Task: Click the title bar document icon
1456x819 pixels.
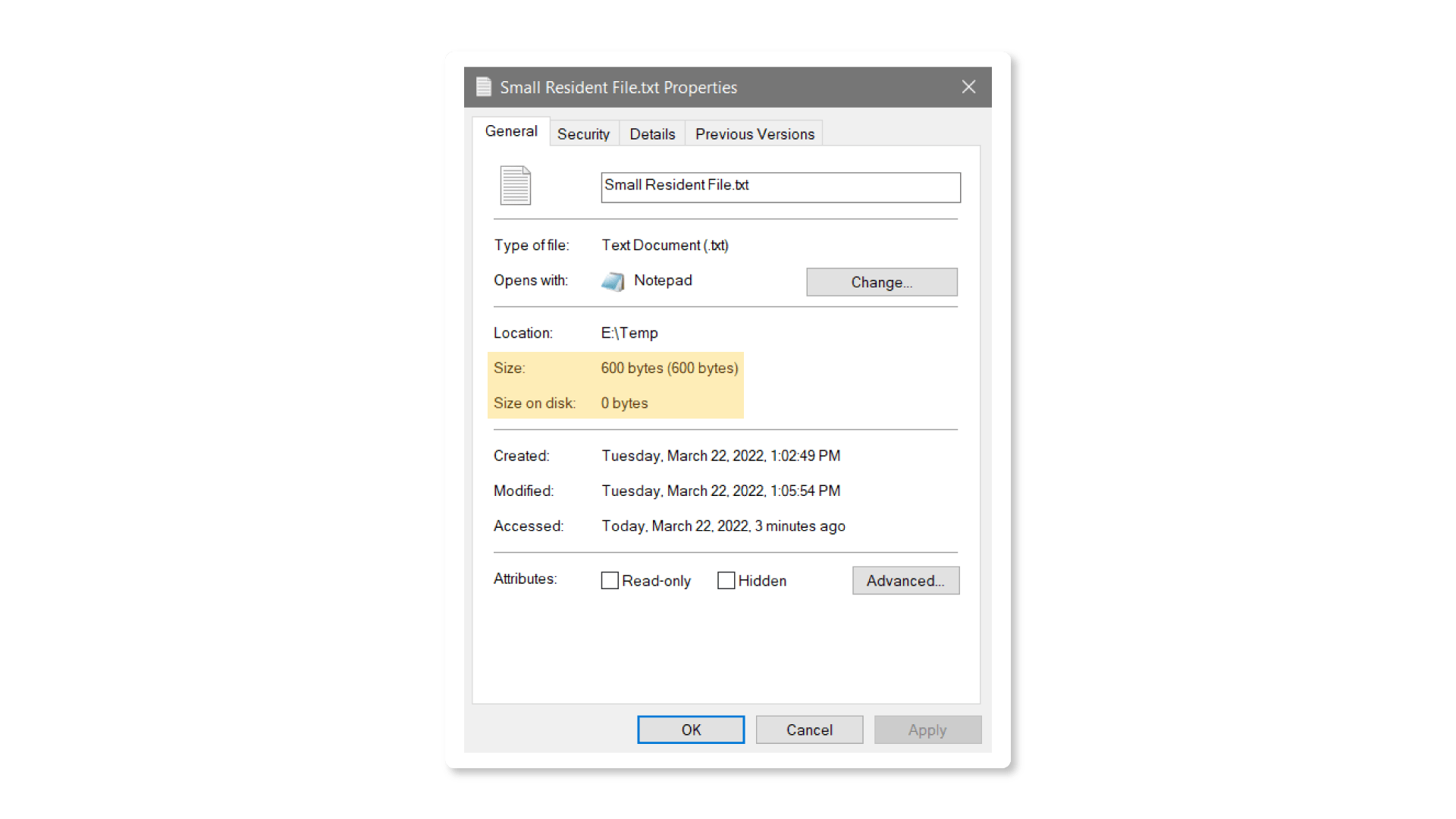Action: [x=483, y=87]
